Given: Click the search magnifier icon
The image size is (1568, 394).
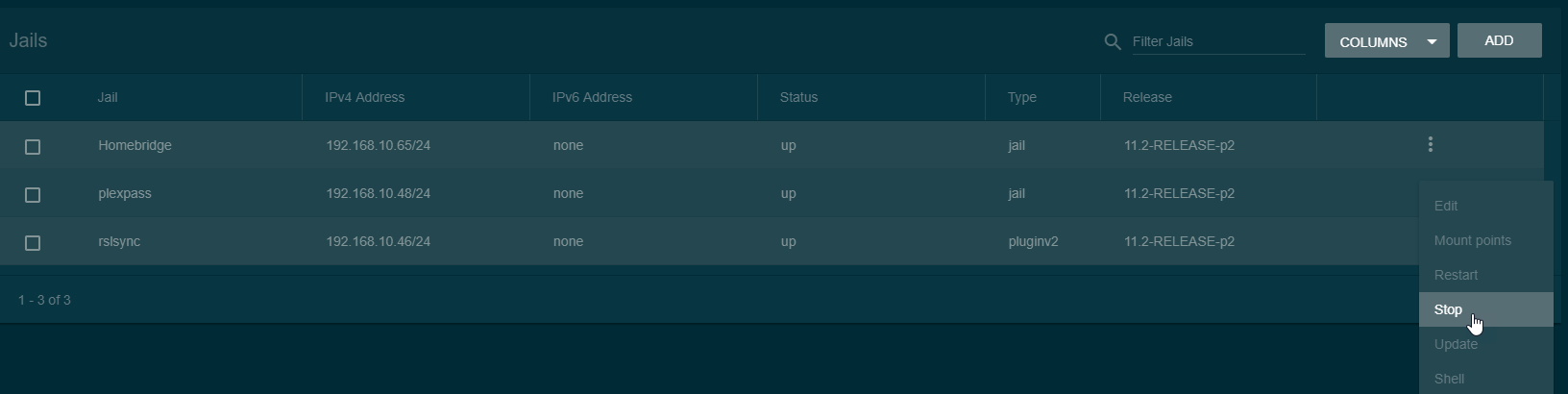Looking at the screenshot, I should coord(1113,42).
